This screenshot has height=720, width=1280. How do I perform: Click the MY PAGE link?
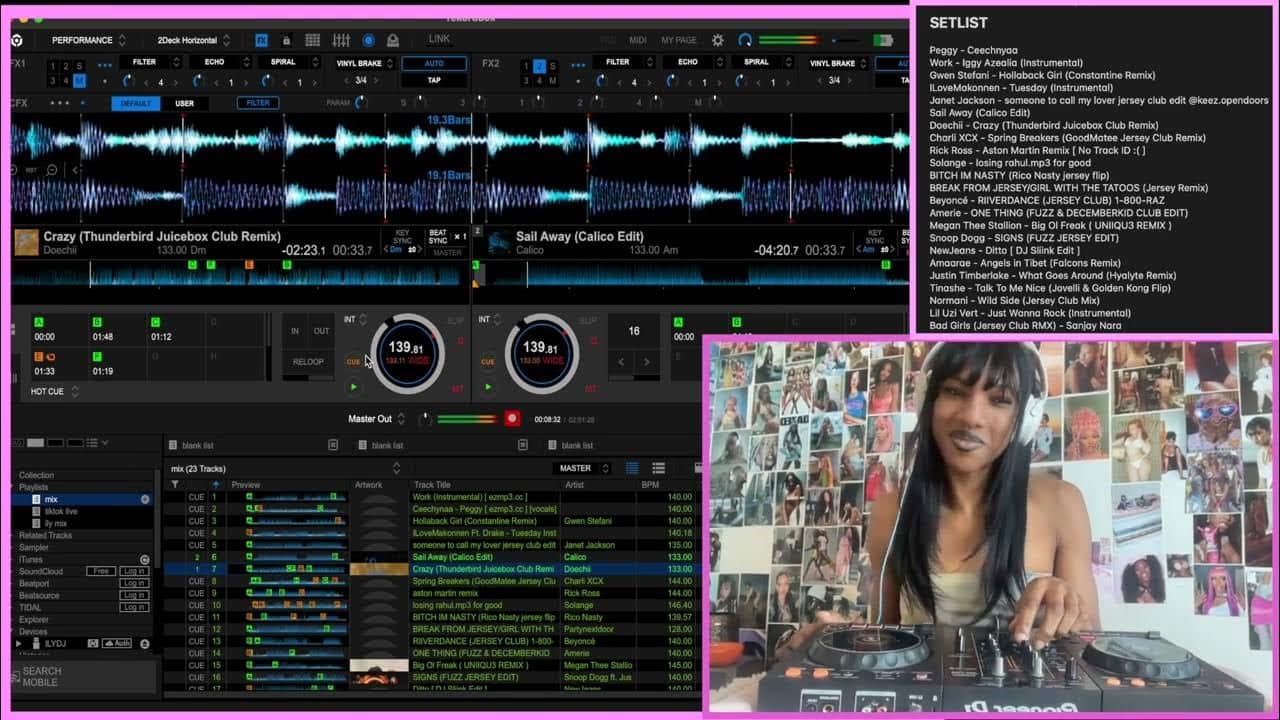679,41
